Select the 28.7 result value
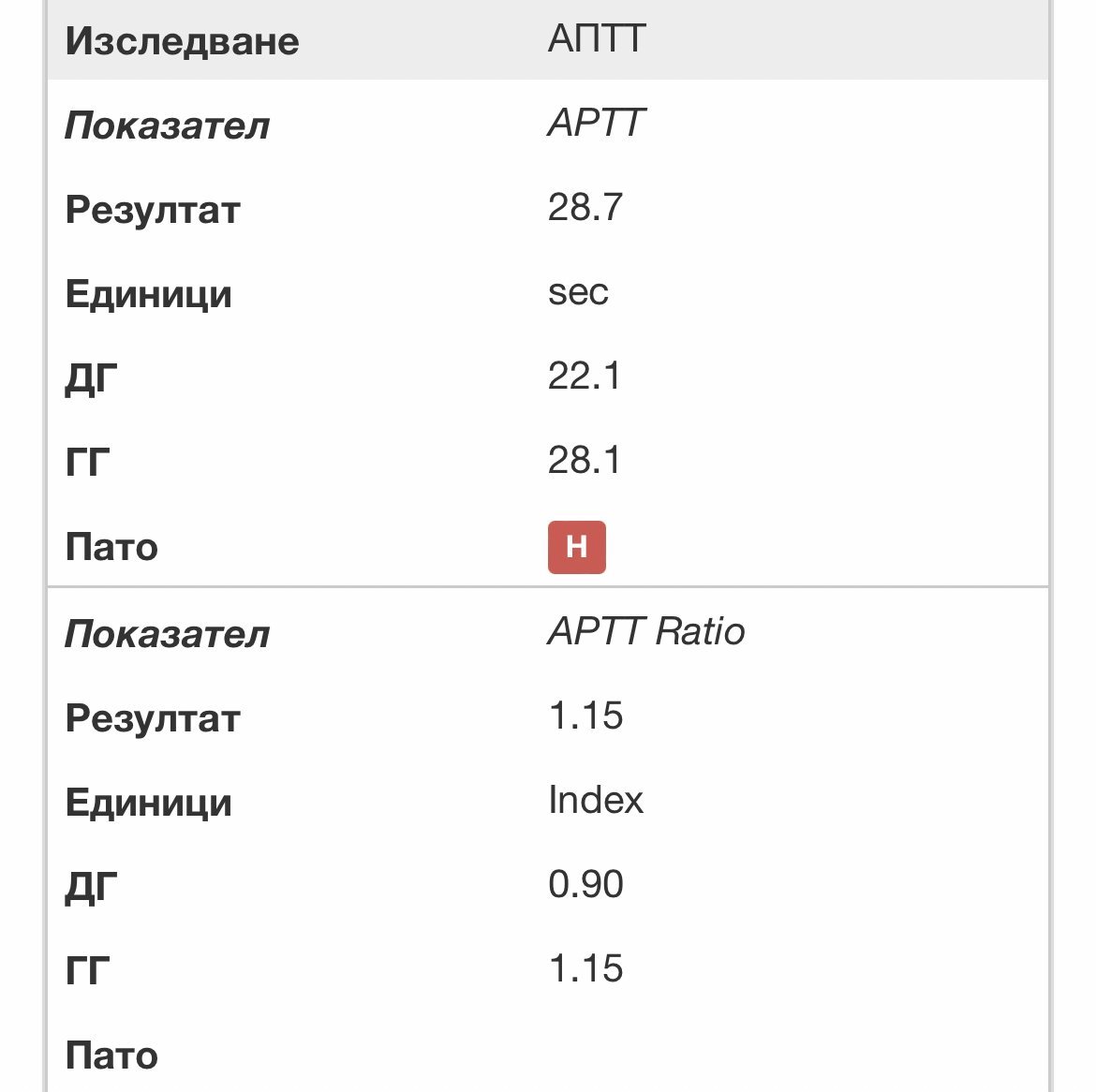The width and height of the screenshot is (1096, 1092). (x=585, y=208)
